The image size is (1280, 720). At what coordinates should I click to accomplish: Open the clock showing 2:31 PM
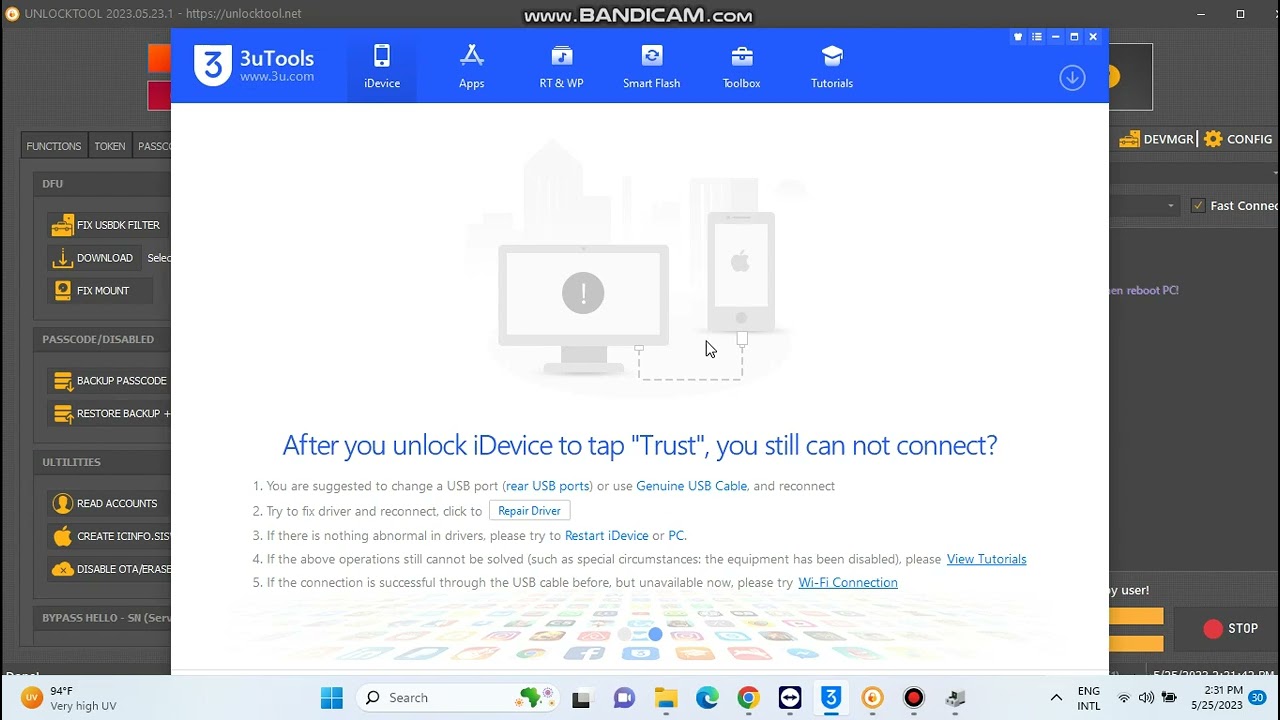1216,698
